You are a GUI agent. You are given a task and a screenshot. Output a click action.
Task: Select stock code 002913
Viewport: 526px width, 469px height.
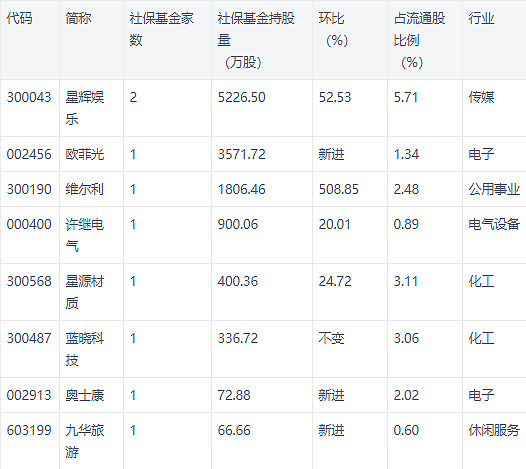pyautogui.click(x=29, y=395)
